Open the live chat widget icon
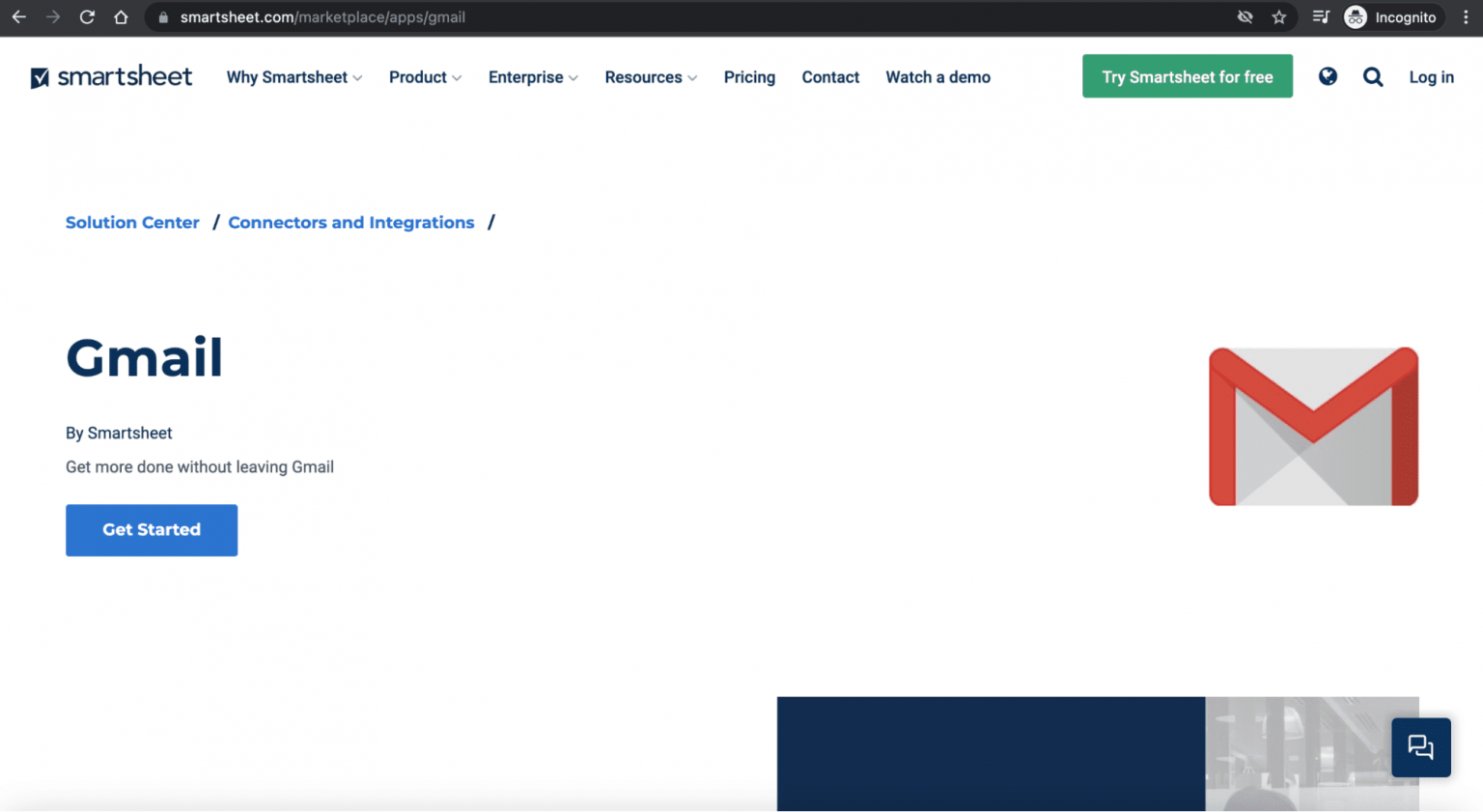Image resolution: width=1483 pixels, height=812 pixels. click(1420, 747)
